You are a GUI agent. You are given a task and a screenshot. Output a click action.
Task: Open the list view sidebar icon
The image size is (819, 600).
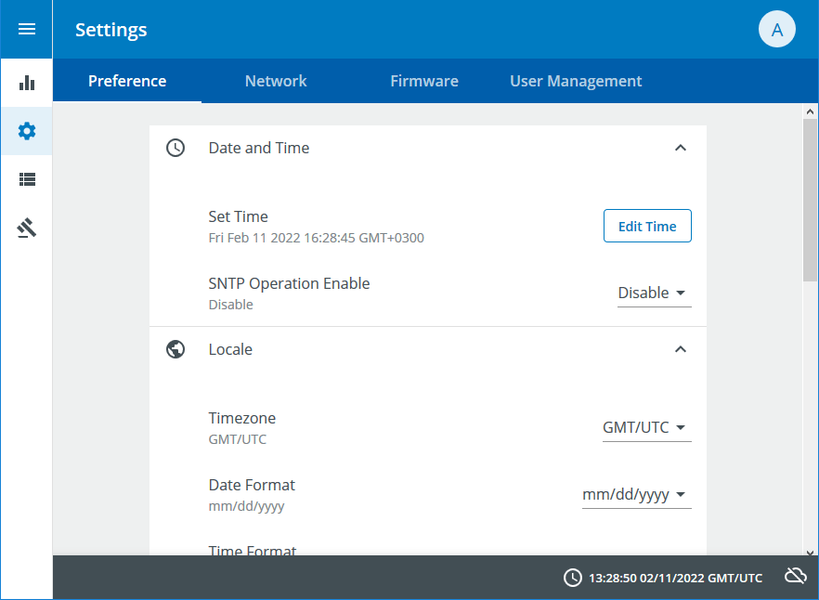(x=27, y=180)
